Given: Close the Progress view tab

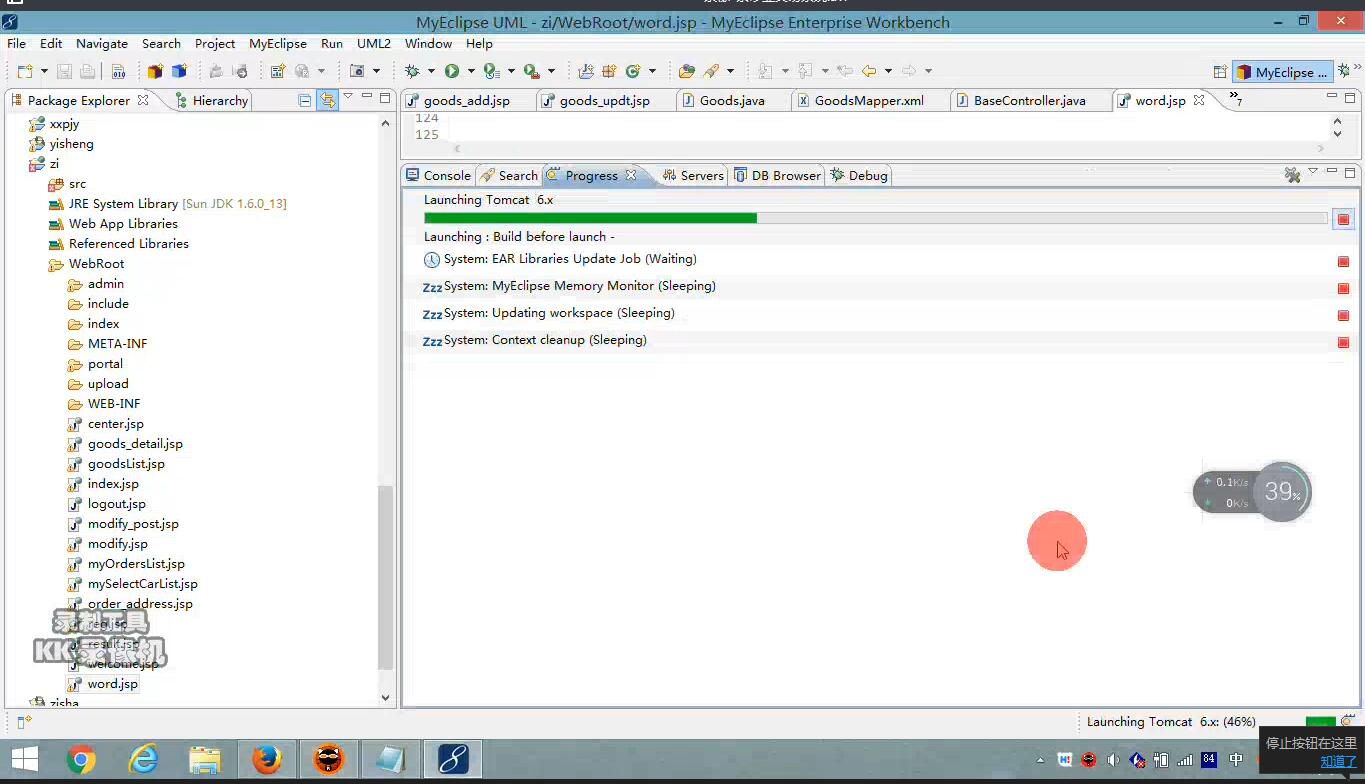Looking at the screenshot, I should (631, 175).
